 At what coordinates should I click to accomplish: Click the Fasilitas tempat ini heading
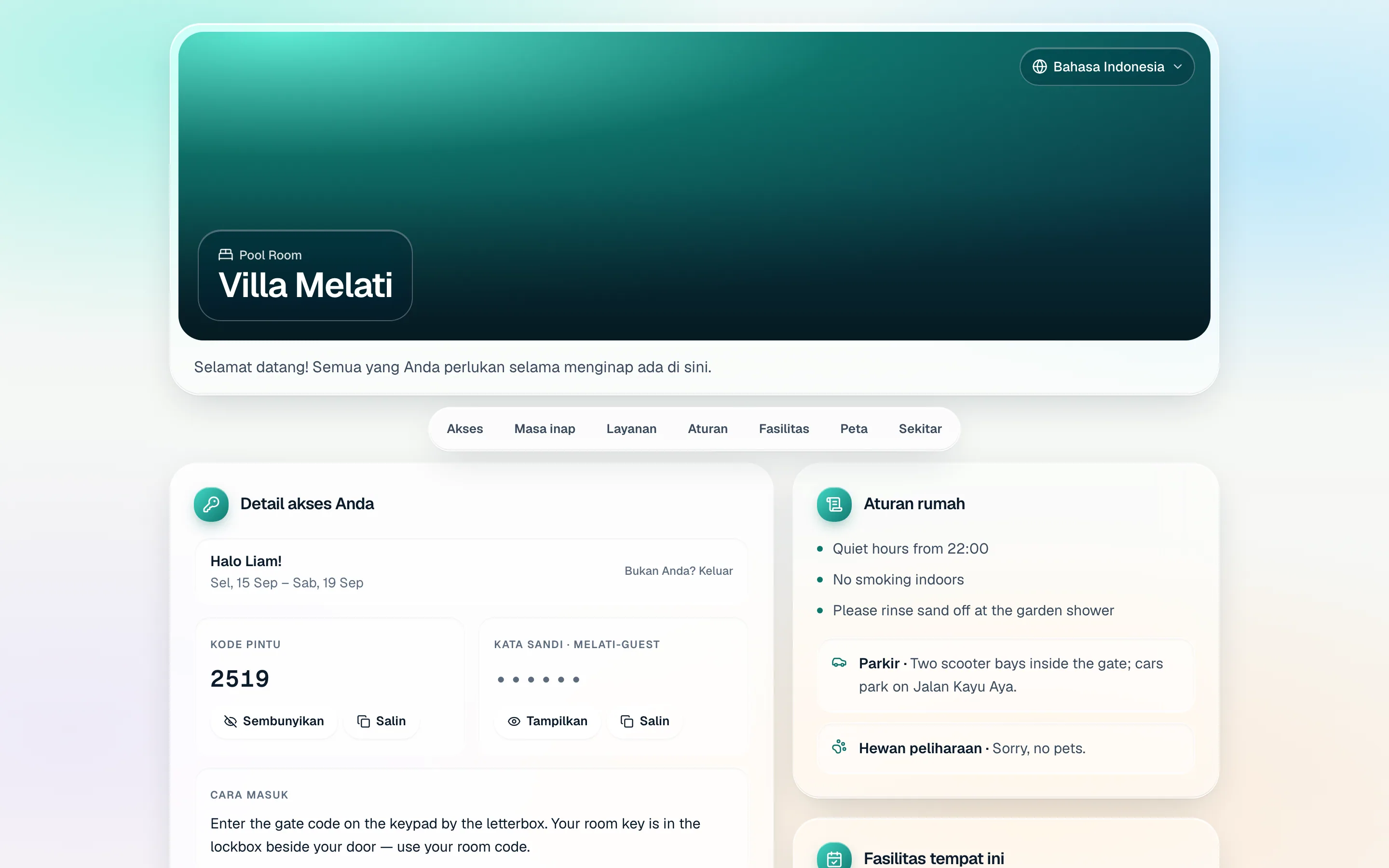click(934, 858)
